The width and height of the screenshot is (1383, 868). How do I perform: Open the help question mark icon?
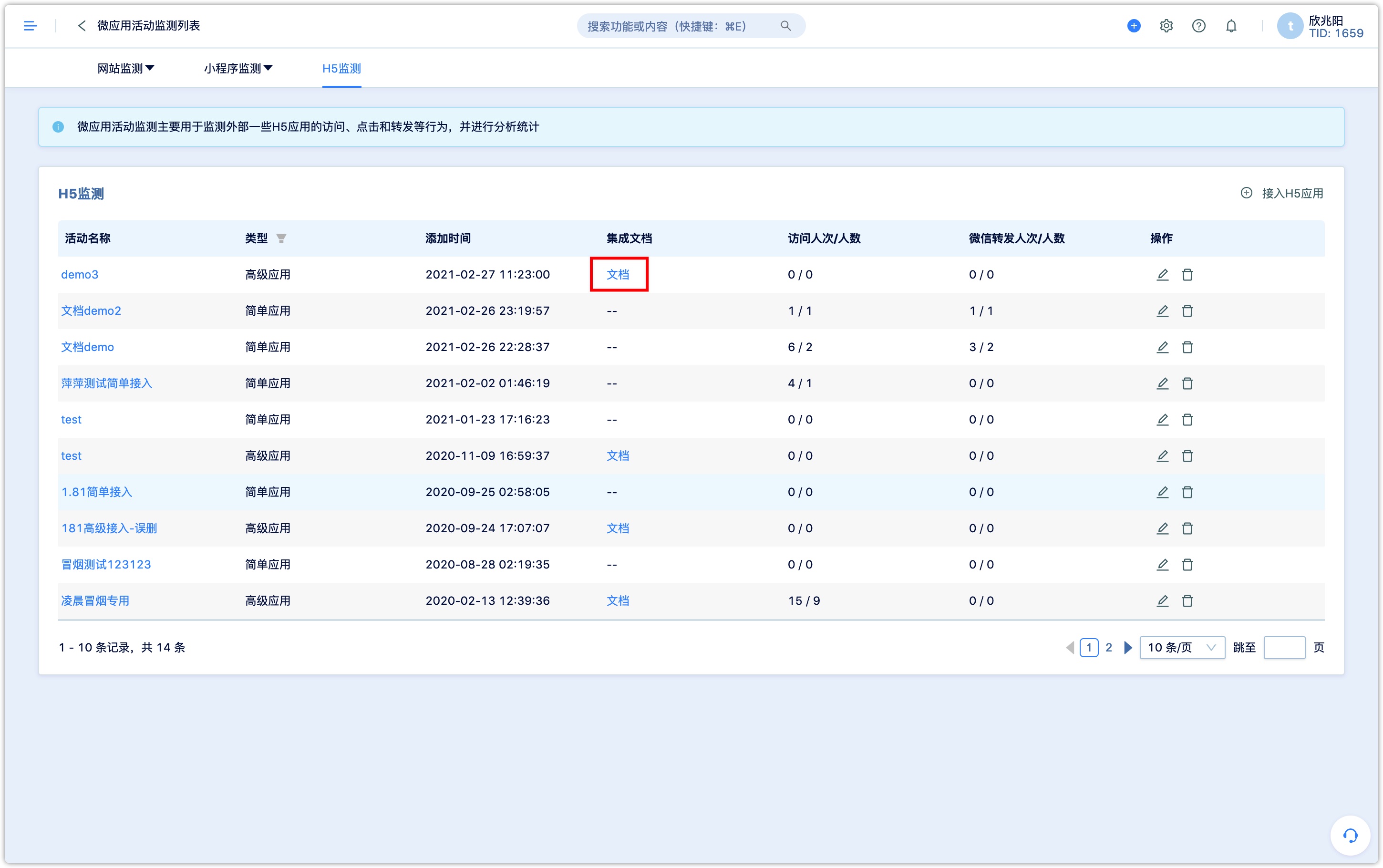(x=1198, y=26)
